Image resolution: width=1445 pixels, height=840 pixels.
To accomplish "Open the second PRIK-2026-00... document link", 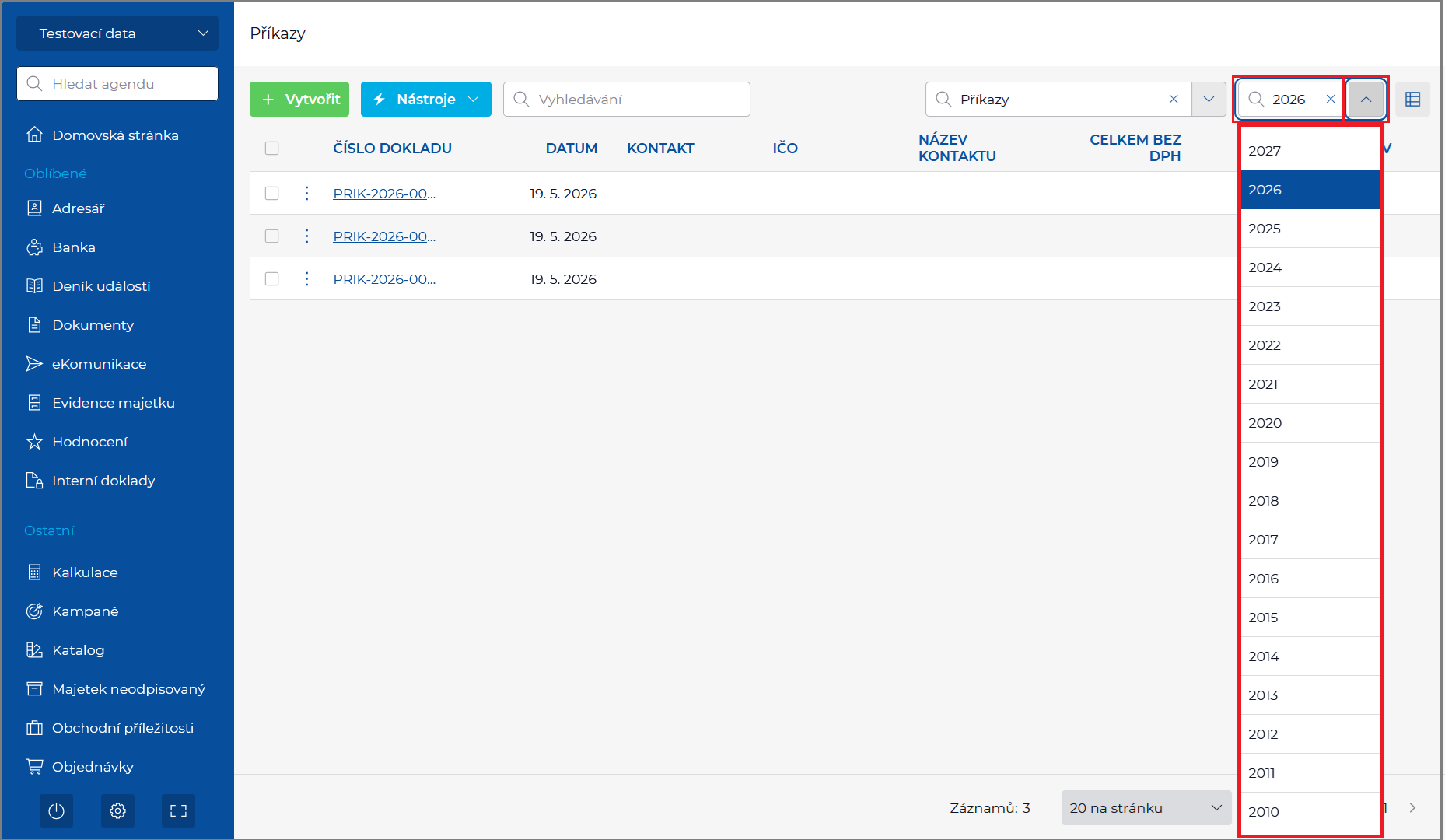I will 384,236.
